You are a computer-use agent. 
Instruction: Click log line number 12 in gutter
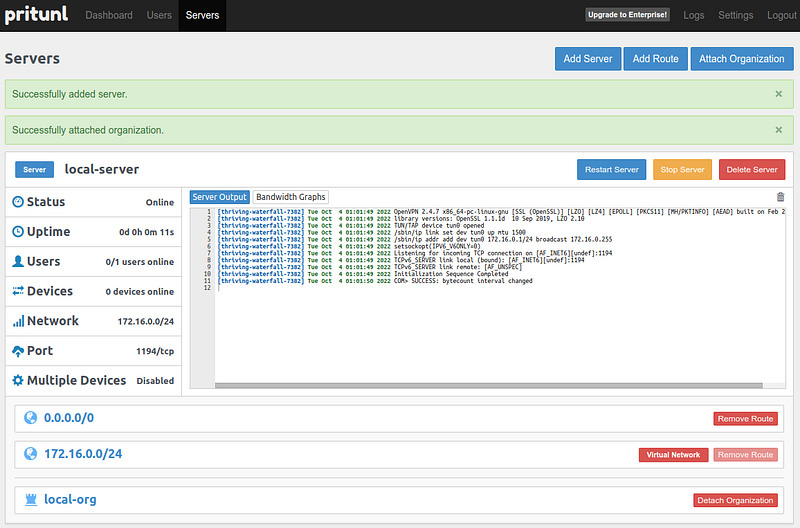[x=207, y=288]
